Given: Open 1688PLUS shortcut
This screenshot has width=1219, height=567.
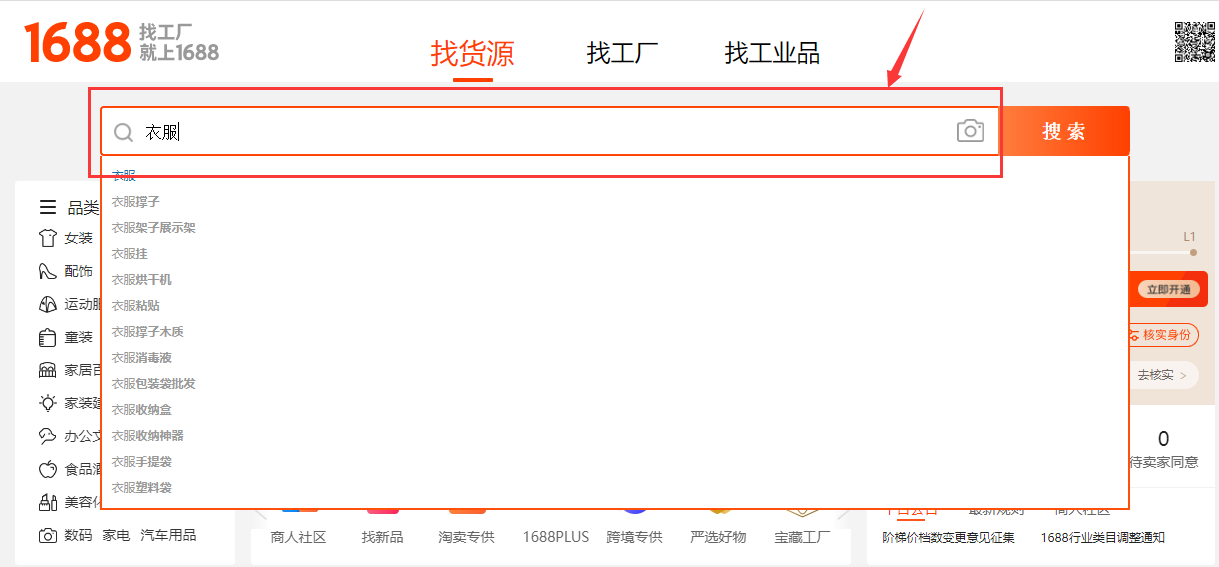Looking at the screenshot, I should 556,537.
